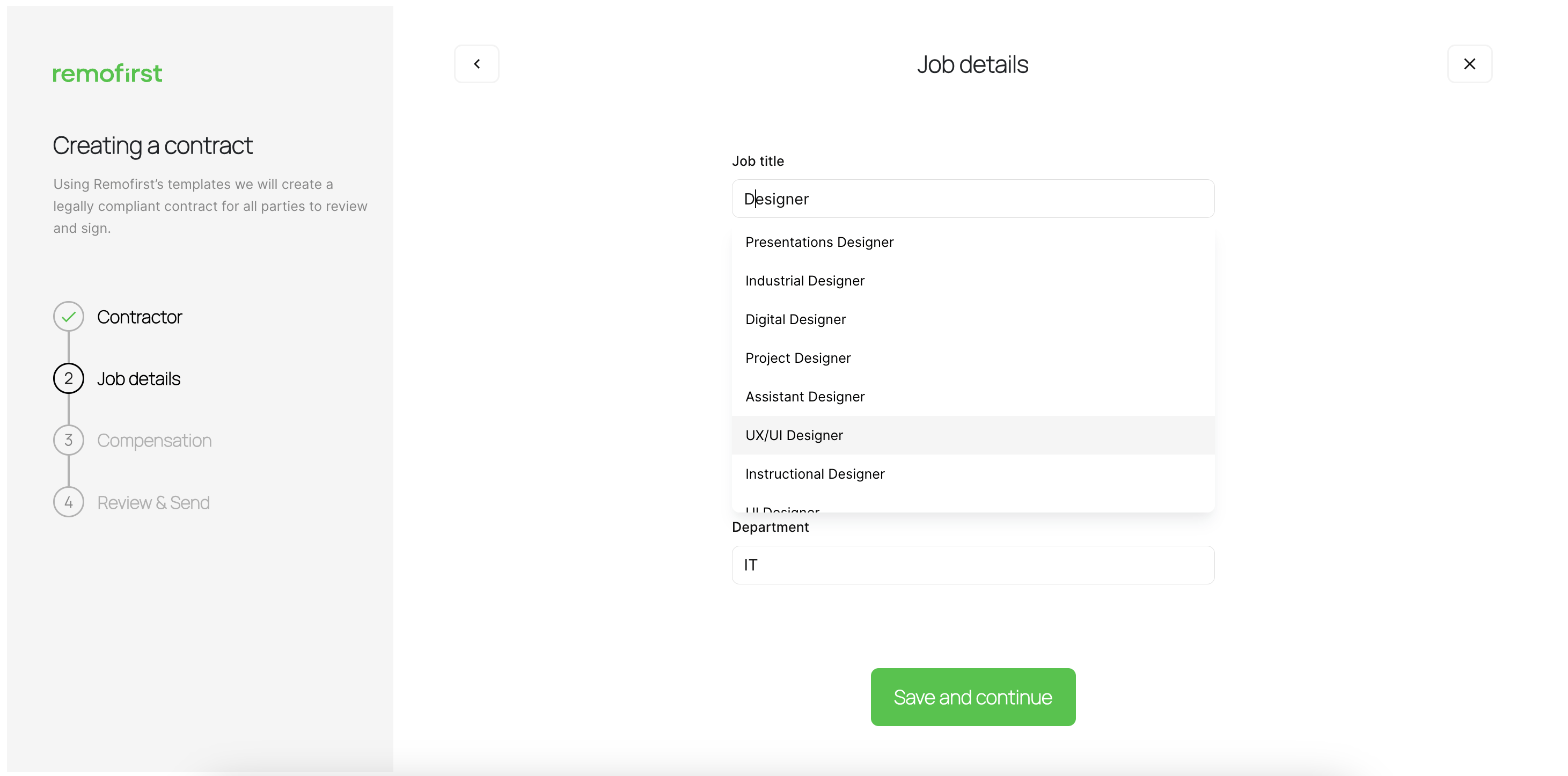Click the Department input field

(972, 565)
